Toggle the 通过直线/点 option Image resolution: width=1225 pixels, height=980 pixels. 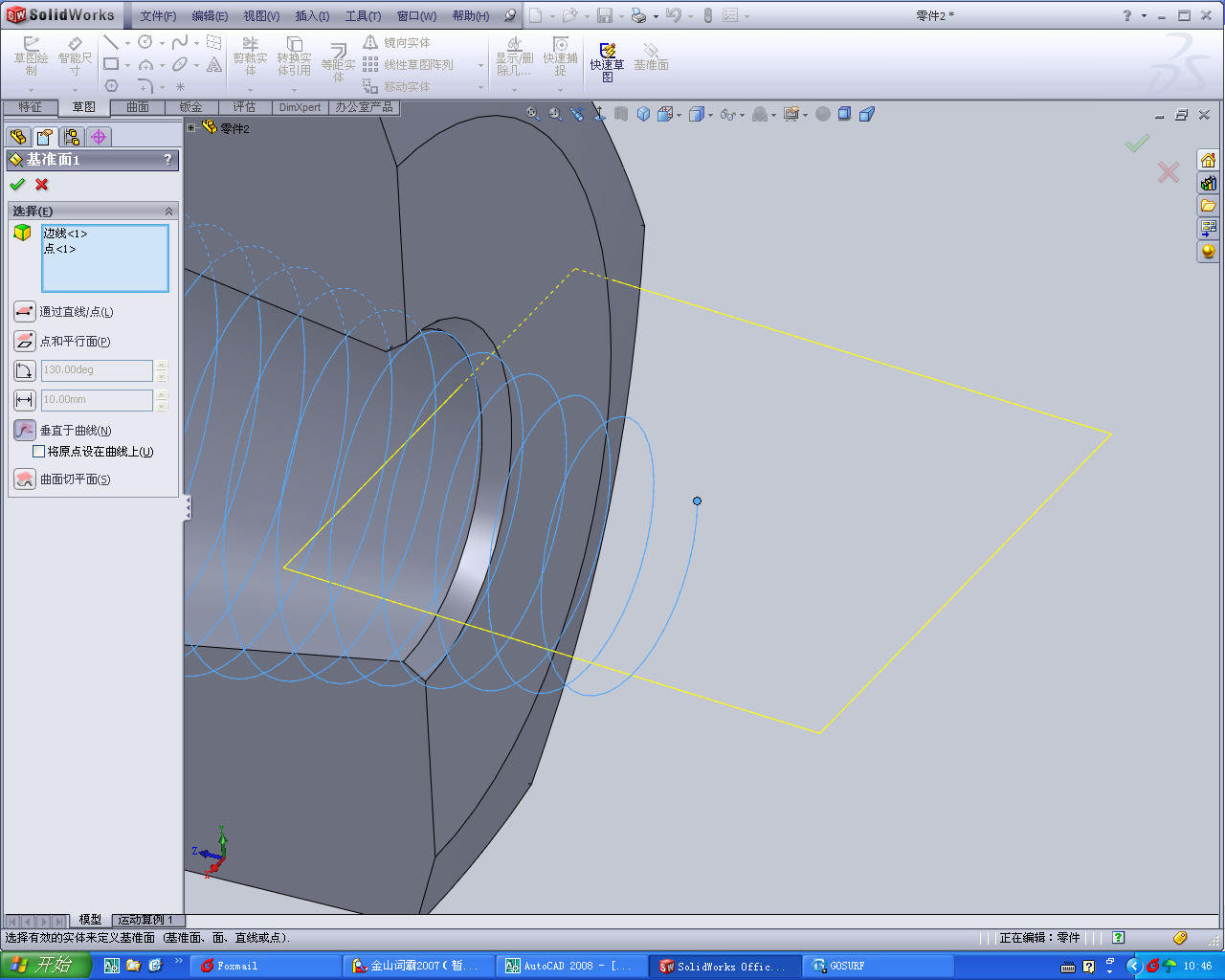[x=25, y=312]
